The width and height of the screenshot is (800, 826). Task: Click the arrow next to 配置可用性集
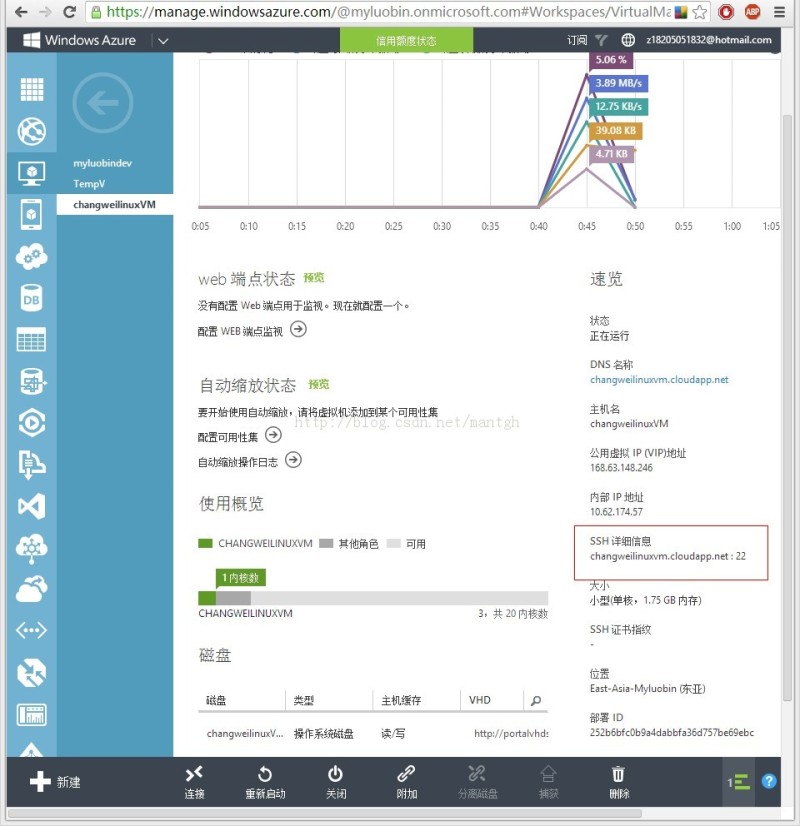click(273, 435)
